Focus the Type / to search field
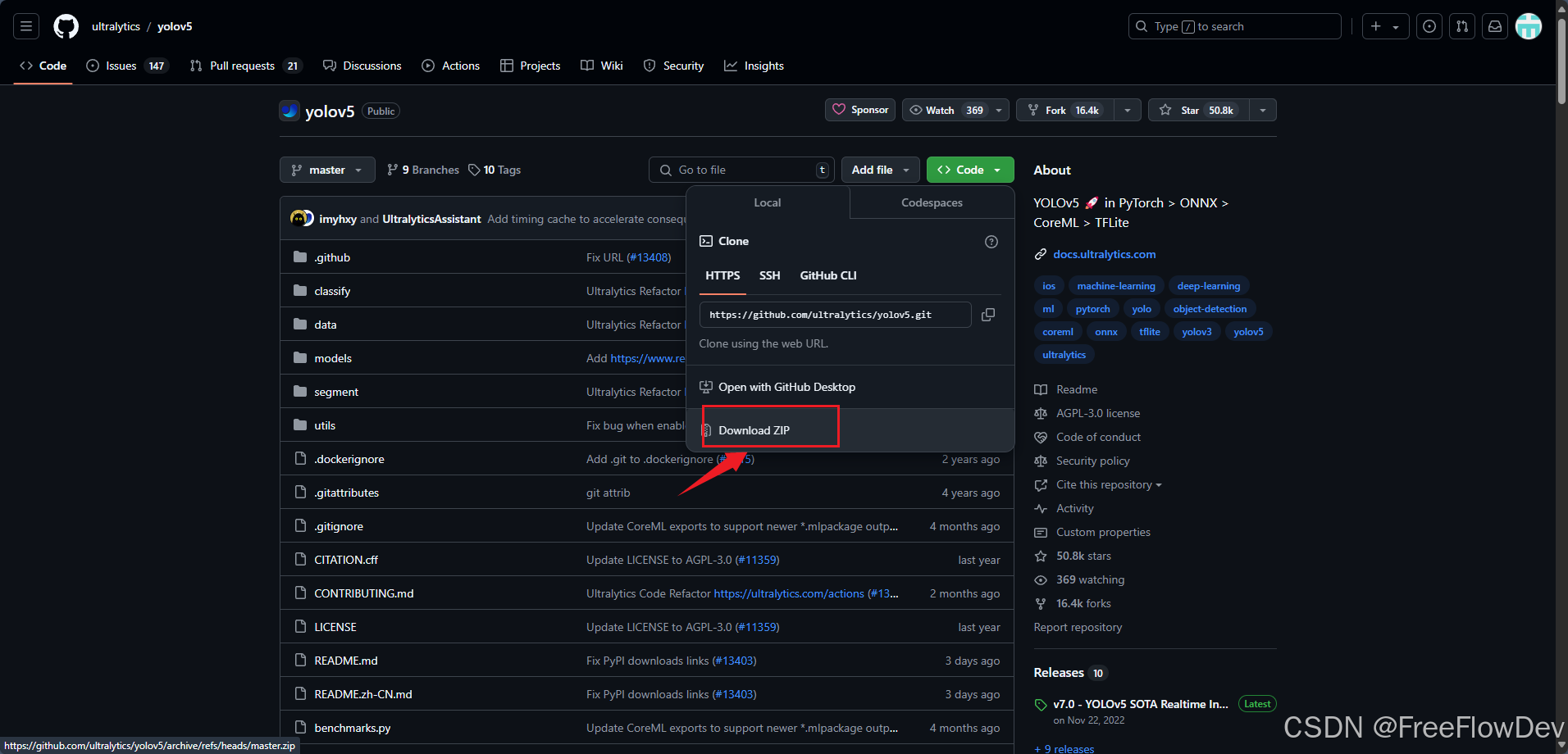 coord(1235,26)
